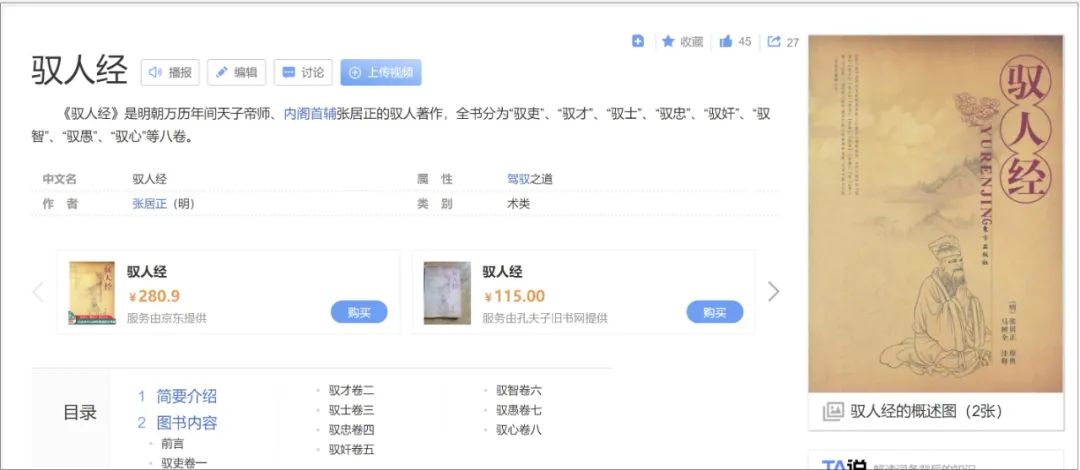This screenshot has width=1080, height=470.
Task: Click the 驭人经 page title
Action: 79,70
